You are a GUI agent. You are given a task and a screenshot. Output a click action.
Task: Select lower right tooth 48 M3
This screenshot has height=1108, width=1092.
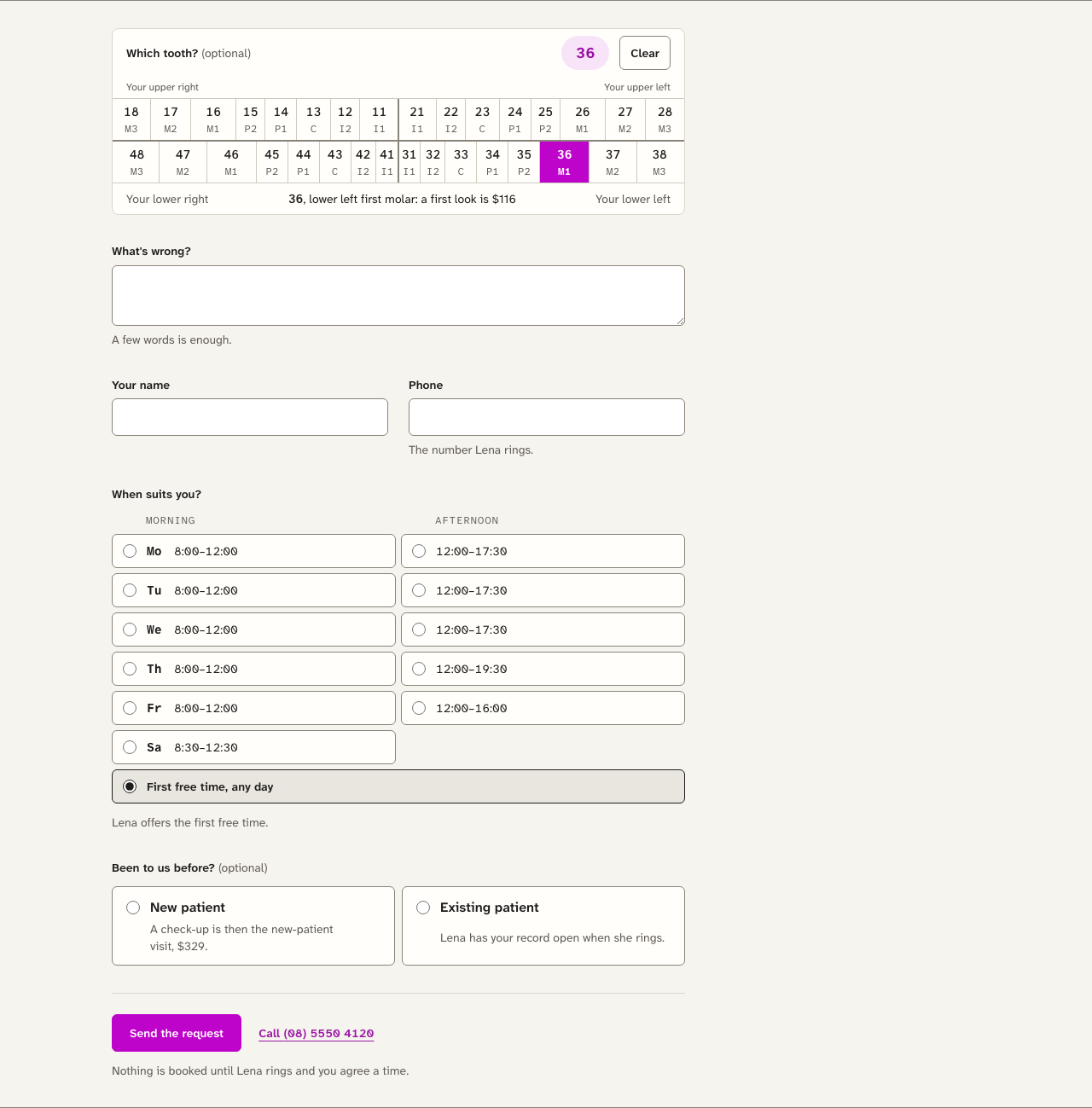[x=136, y=162]
